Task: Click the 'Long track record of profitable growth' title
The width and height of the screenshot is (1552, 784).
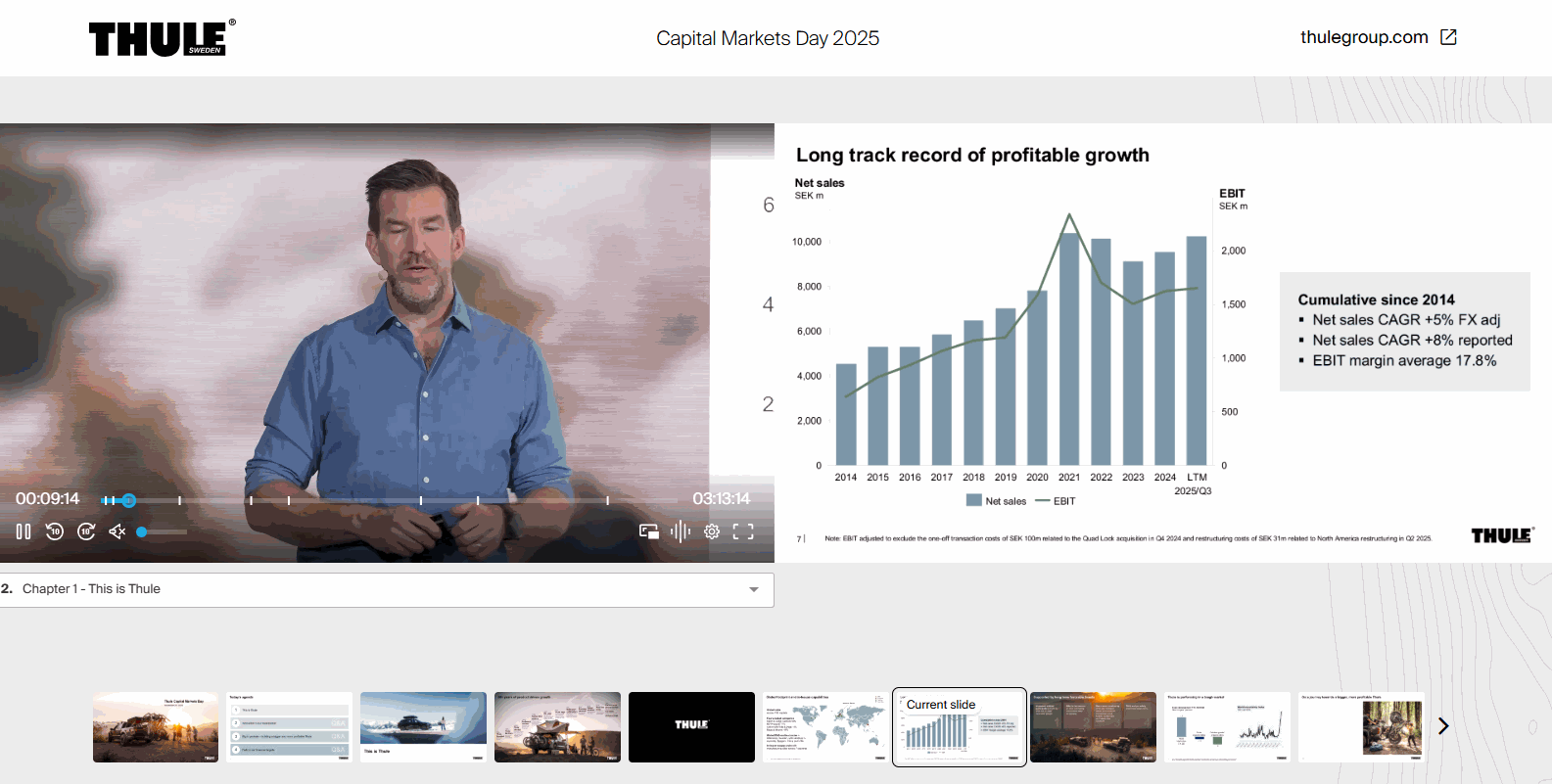Action: point(972,155)
